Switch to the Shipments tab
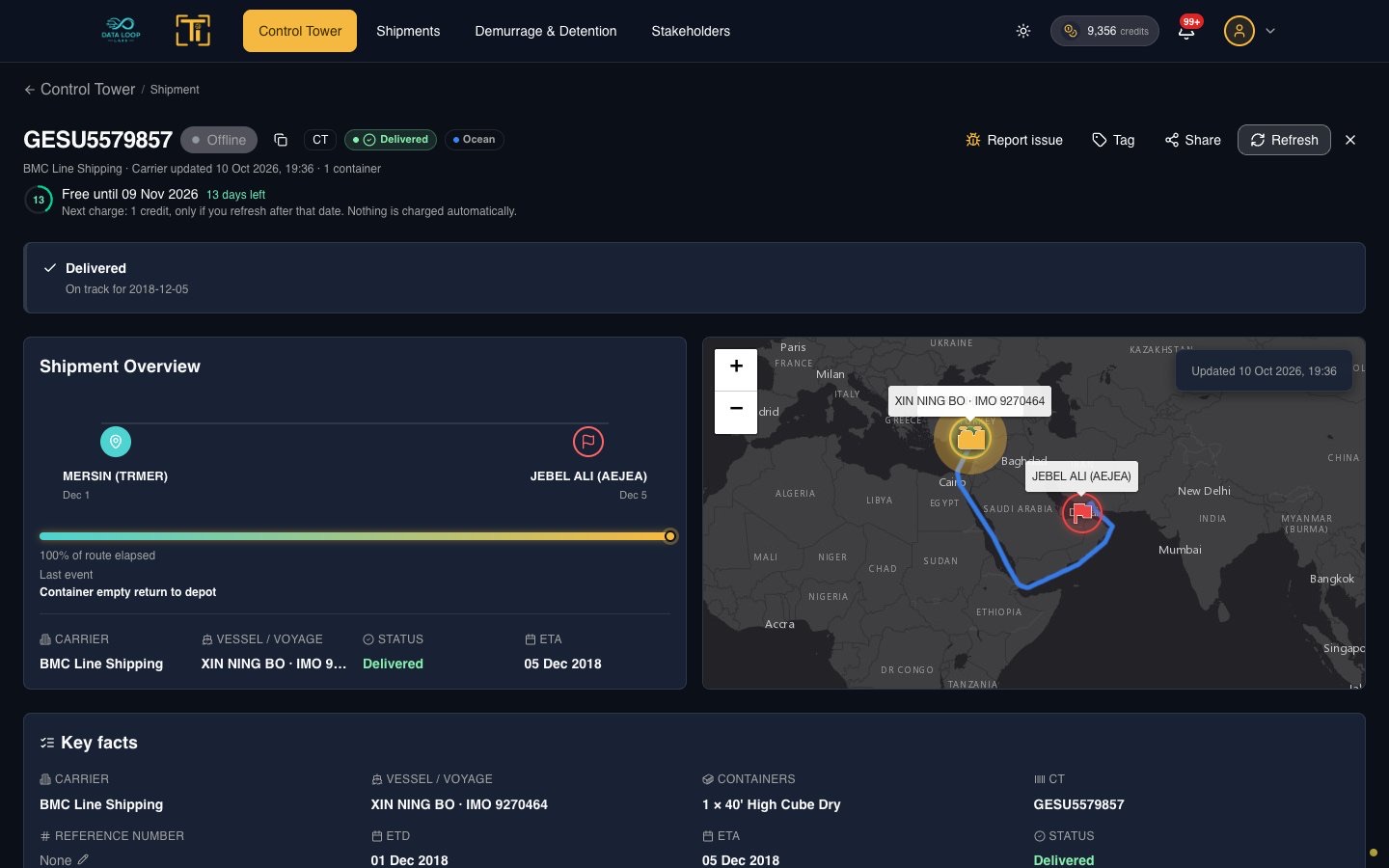The image size is (1389, 868). (x=408, y=31)
